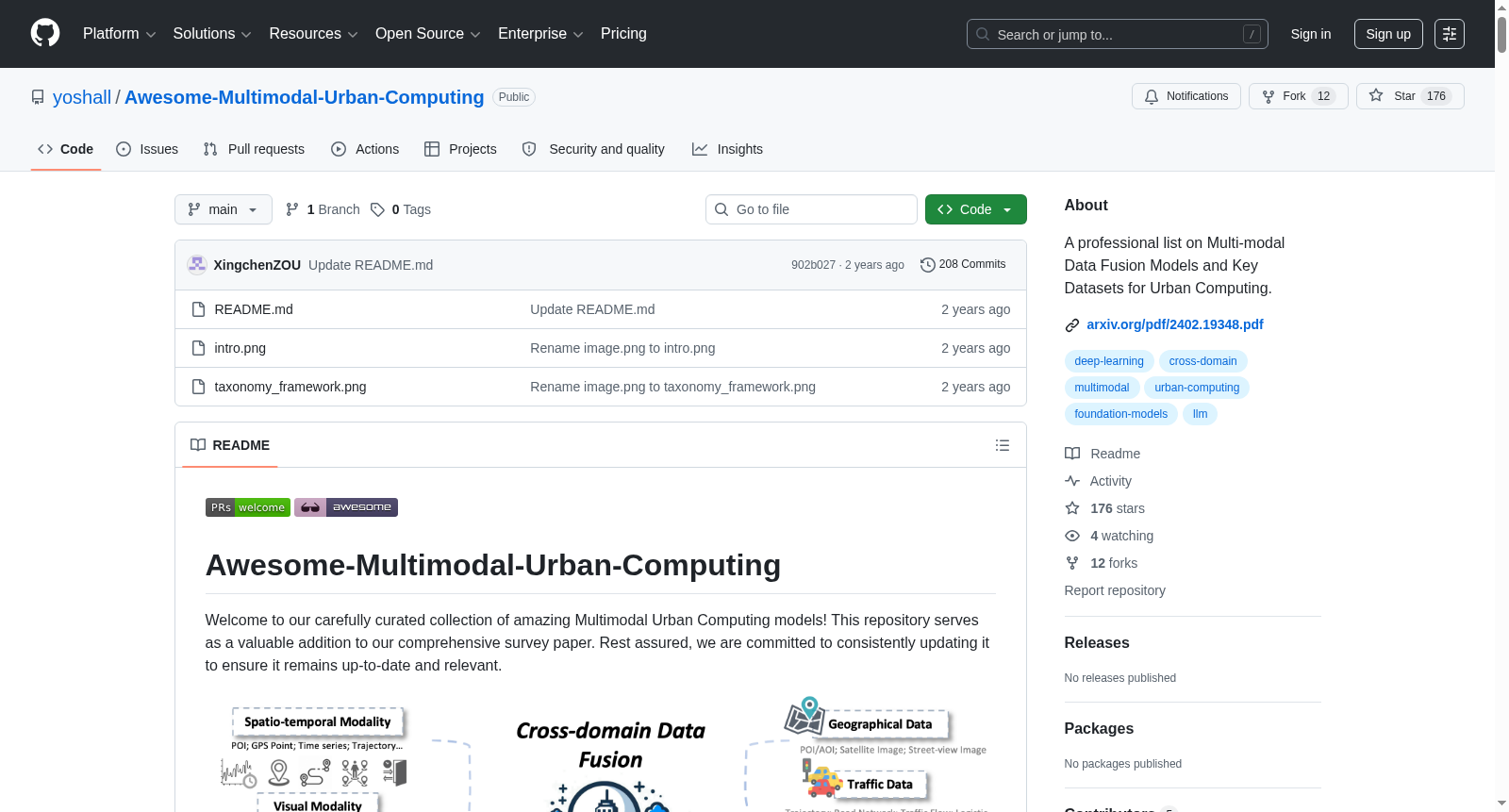This screenshot has height=812, width=1509.
Task: Open the intro.png file
Action: (x=240, y=348)
